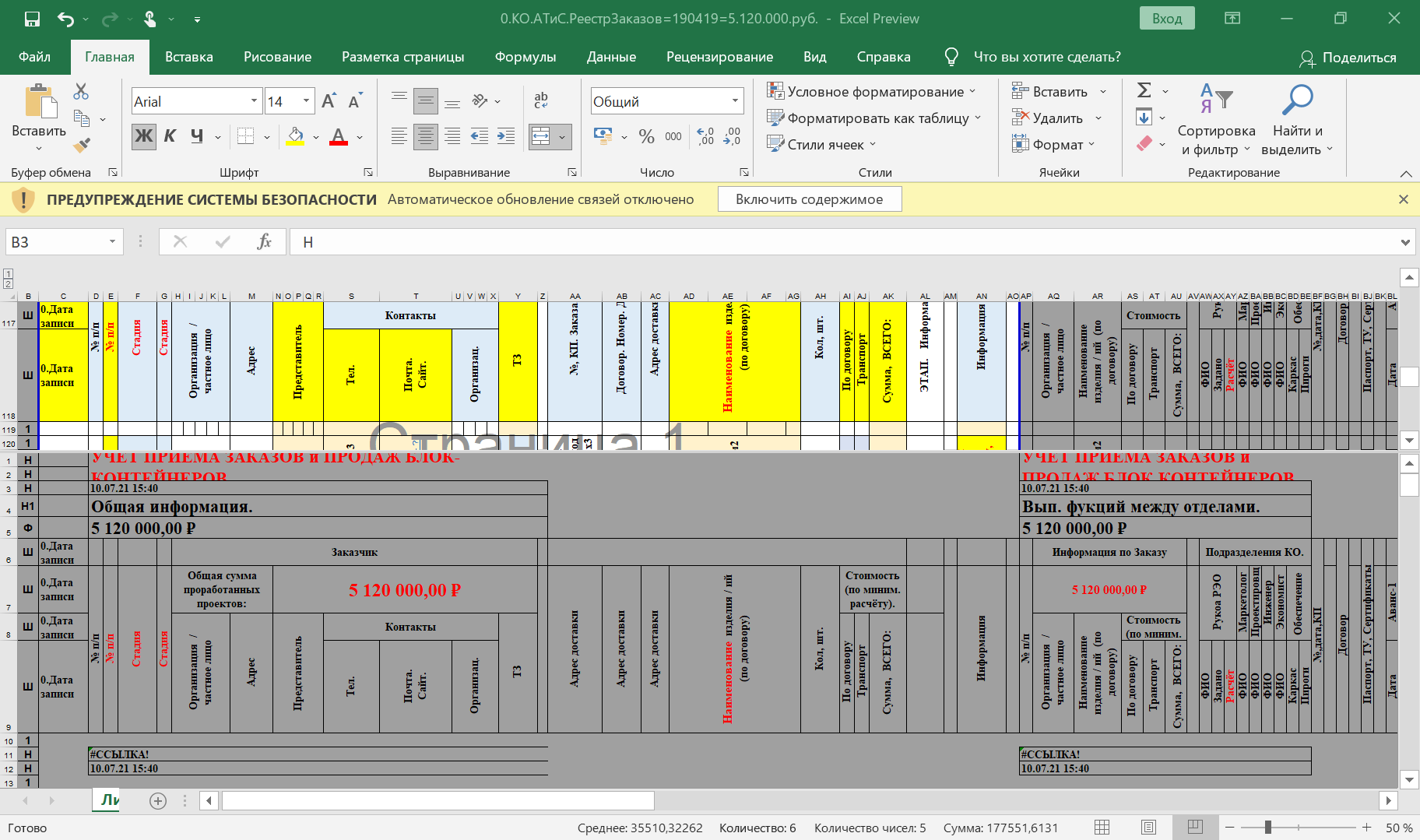Viewport: 1420px width, 840px height.
Task: Open the font name Arial dropdown
Action: click(x=254, y=101)
